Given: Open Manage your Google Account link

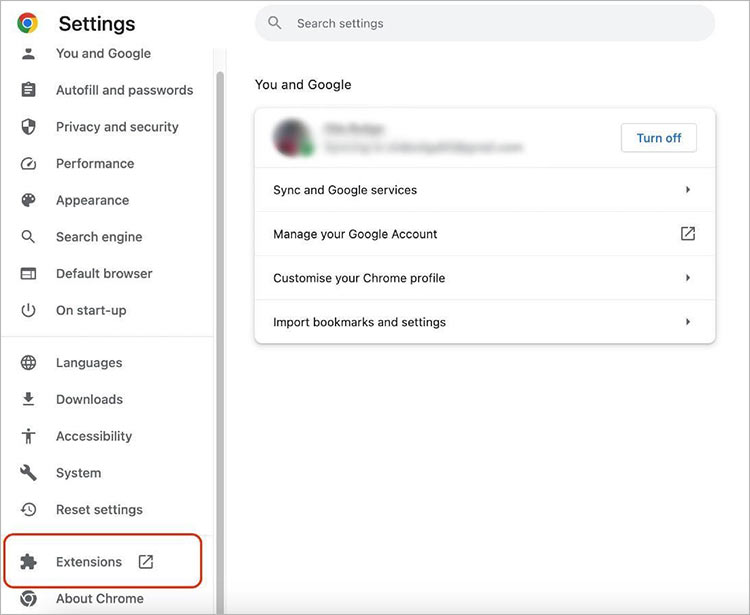Looking at the screenshot, I should (485, 234).
